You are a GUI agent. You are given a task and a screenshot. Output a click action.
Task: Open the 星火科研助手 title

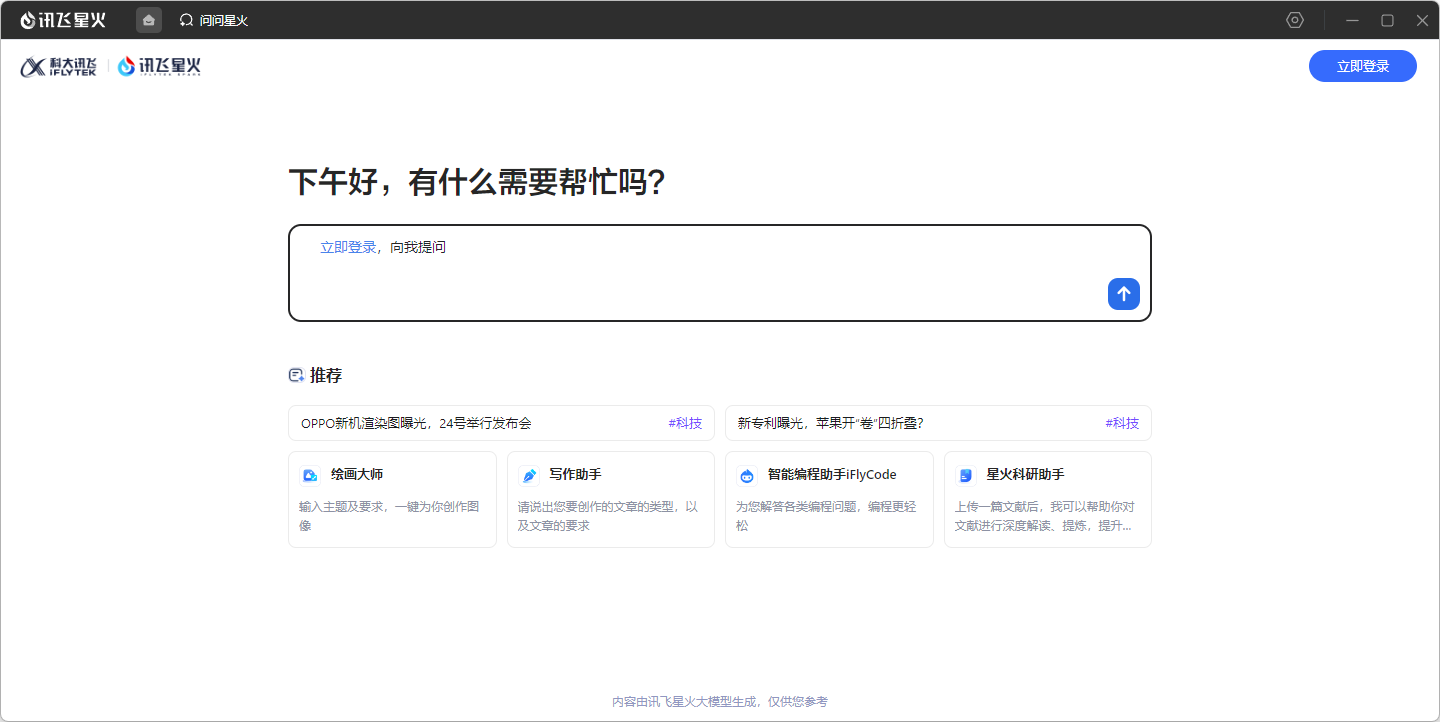coord(1025,475)
